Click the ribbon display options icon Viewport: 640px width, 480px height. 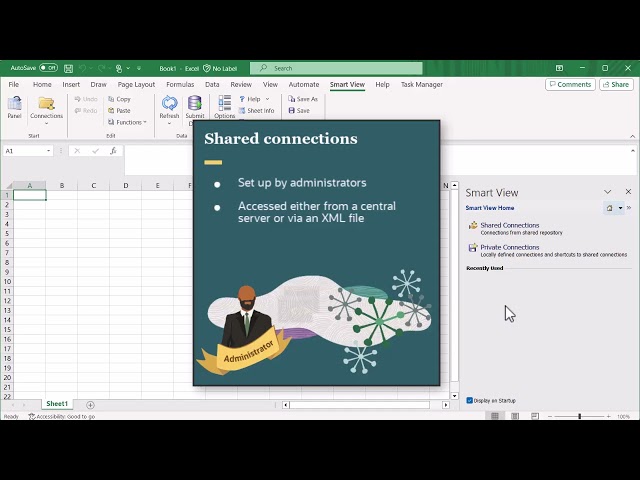click(x=559, y=68)
